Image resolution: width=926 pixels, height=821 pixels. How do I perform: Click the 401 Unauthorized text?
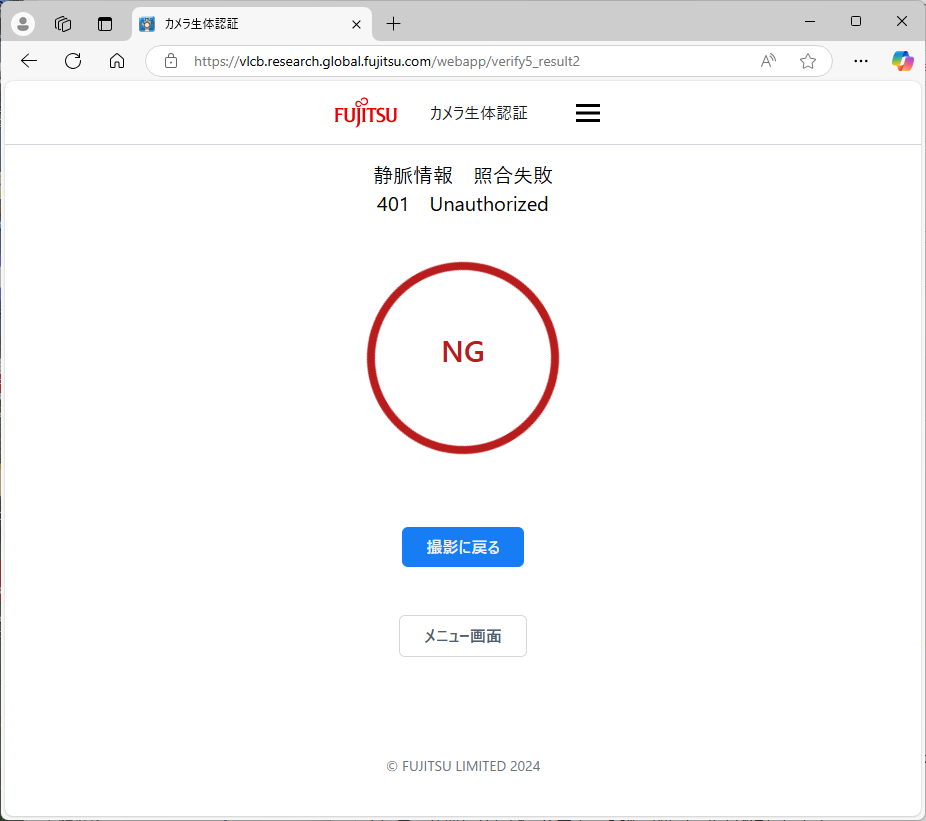click(463, 204)
